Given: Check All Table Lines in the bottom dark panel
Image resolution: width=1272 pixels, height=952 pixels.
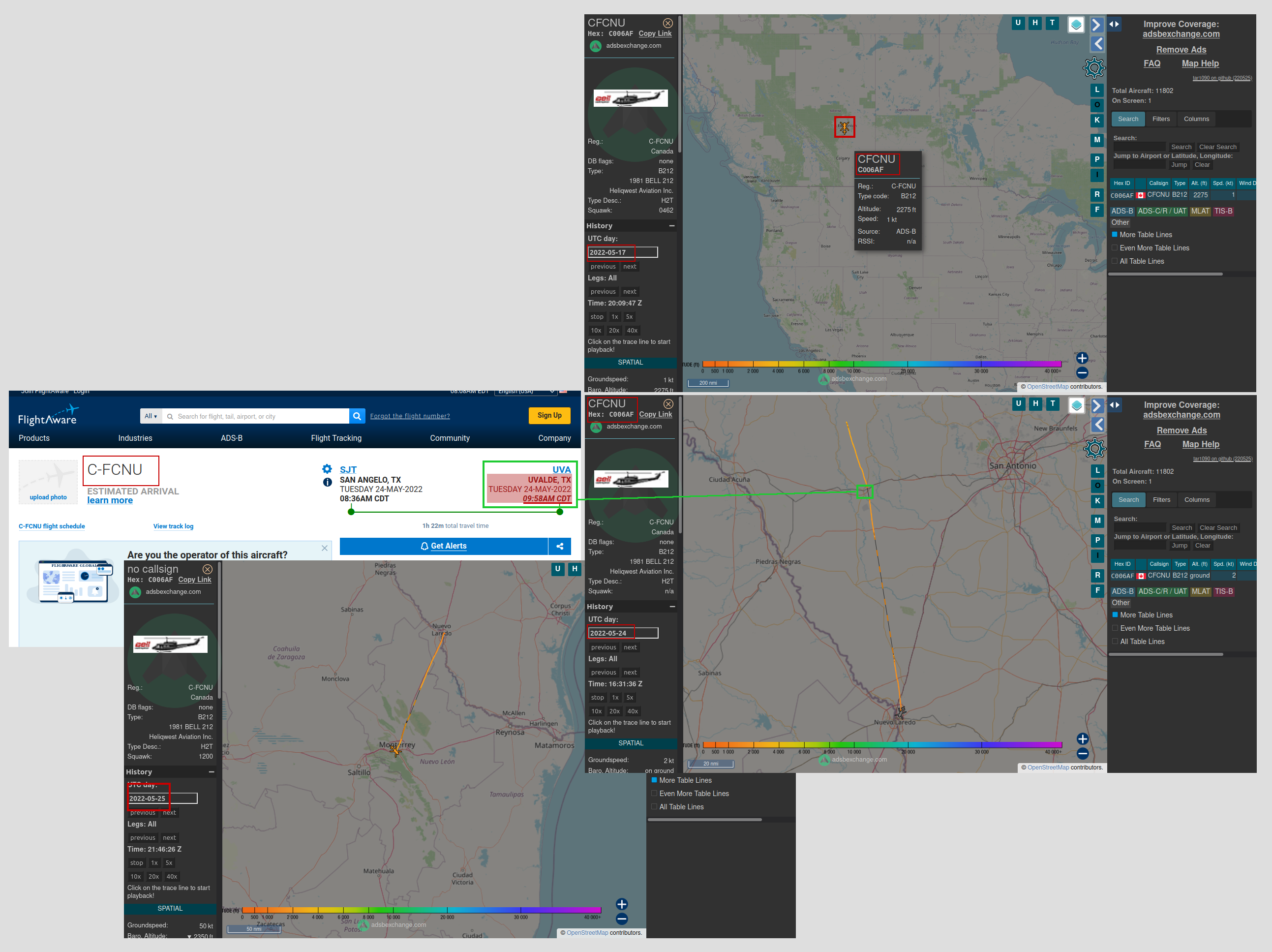Looking at the screenshot, I should pos(654,806).
